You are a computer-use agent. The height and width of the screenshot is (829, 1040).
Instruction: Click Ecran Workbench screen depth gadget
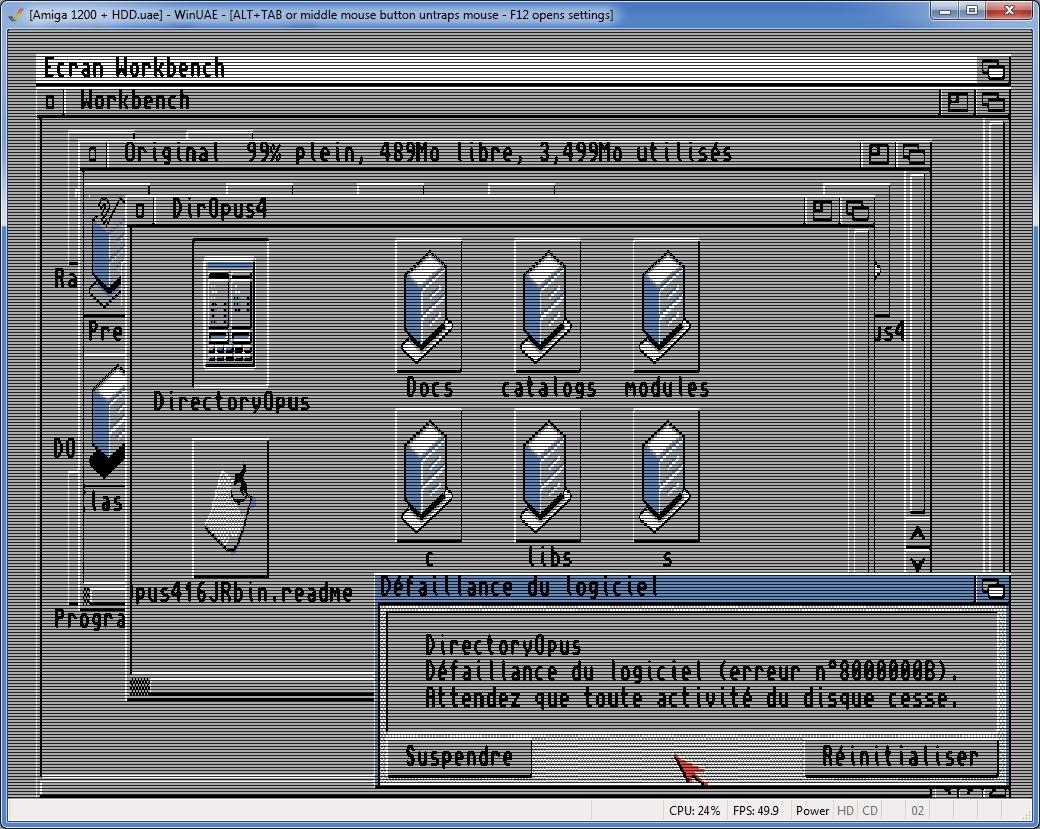tap(993, 69)
